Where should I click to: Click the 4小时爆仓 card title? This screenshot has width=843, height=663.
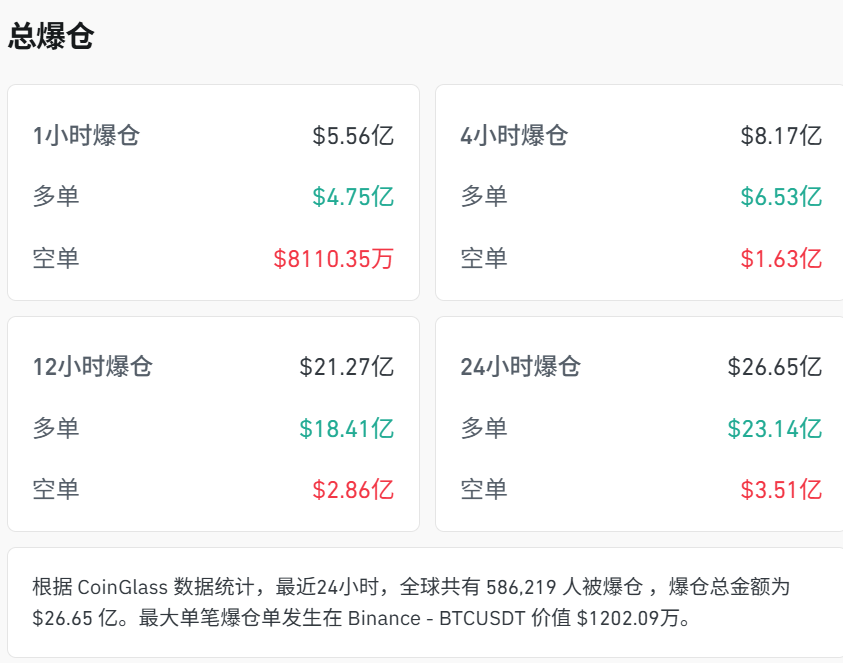click(x=514, y=135)
